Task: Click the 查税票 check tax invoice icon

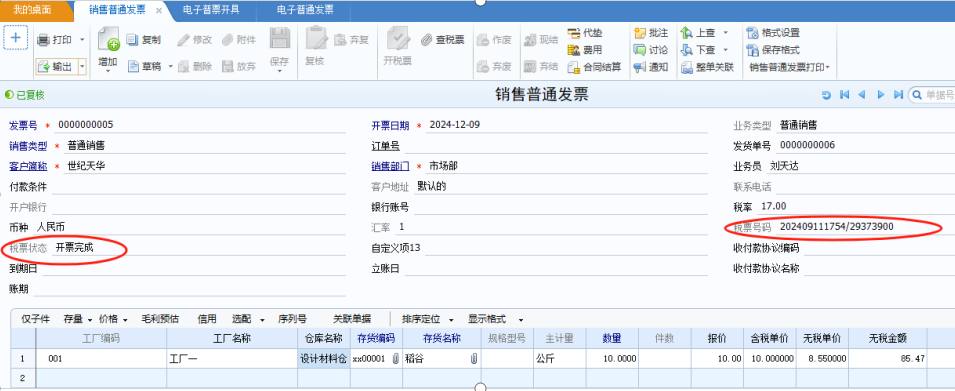Action: click(x=426, y=40)
